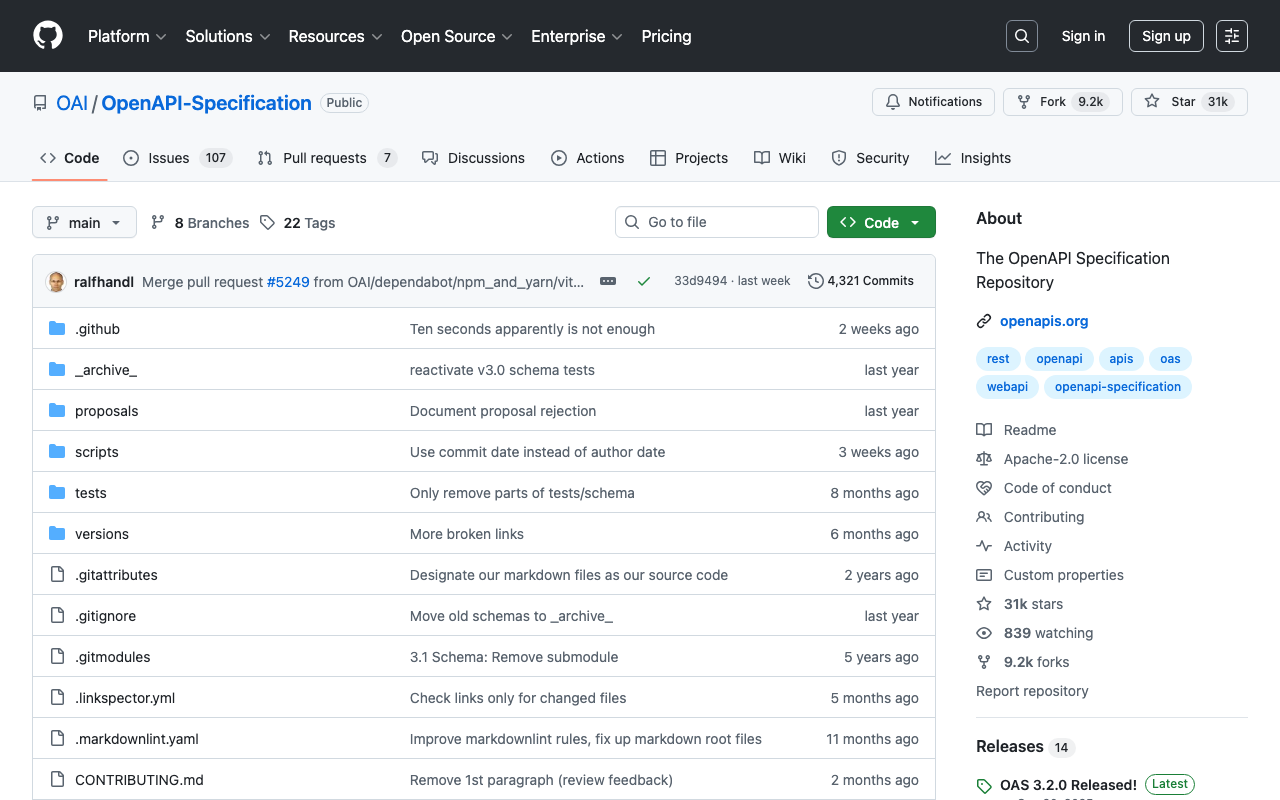Click the GitHub home logo

47,36
